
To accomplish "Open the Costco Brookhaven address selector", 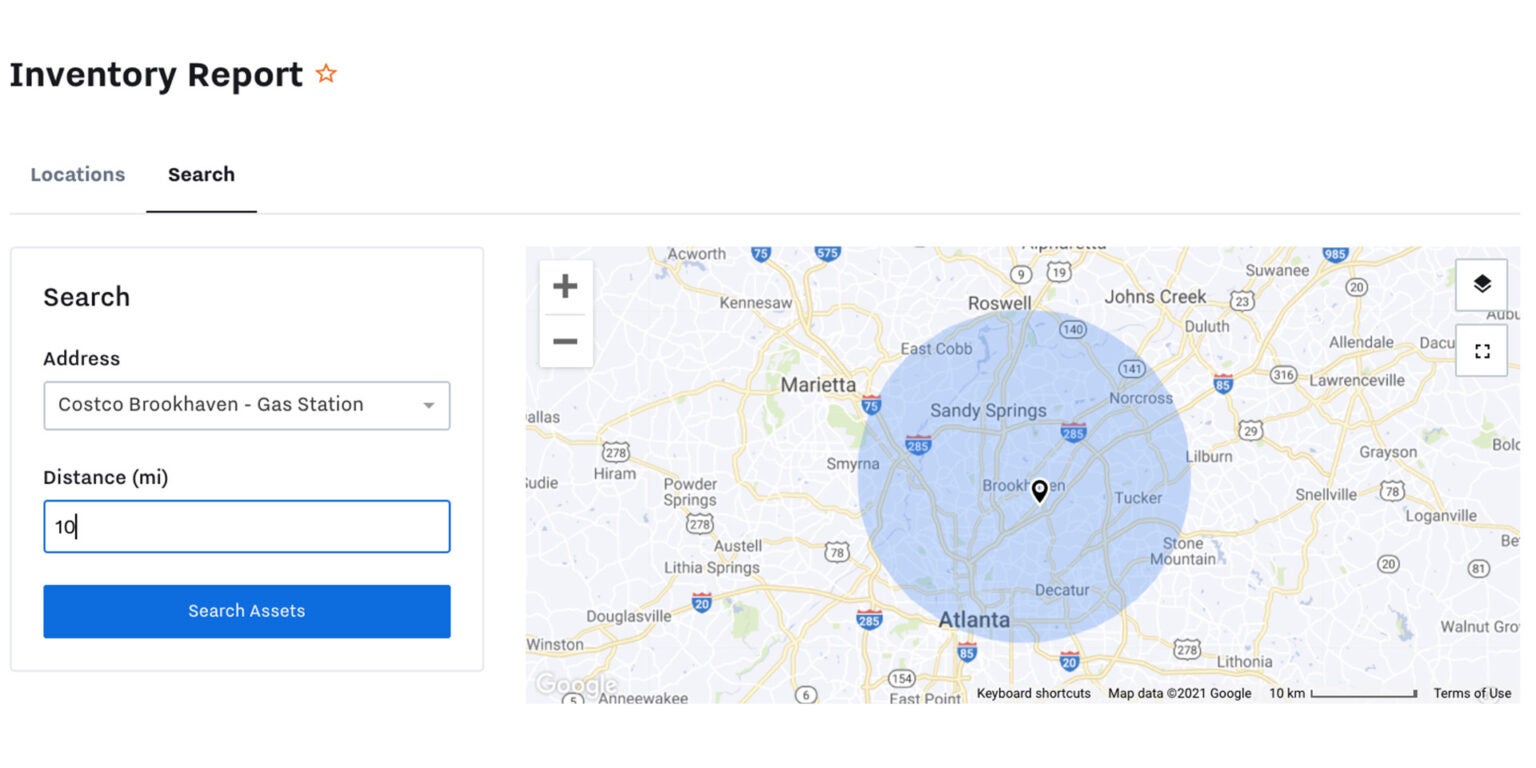I will (x=246, y=405).
